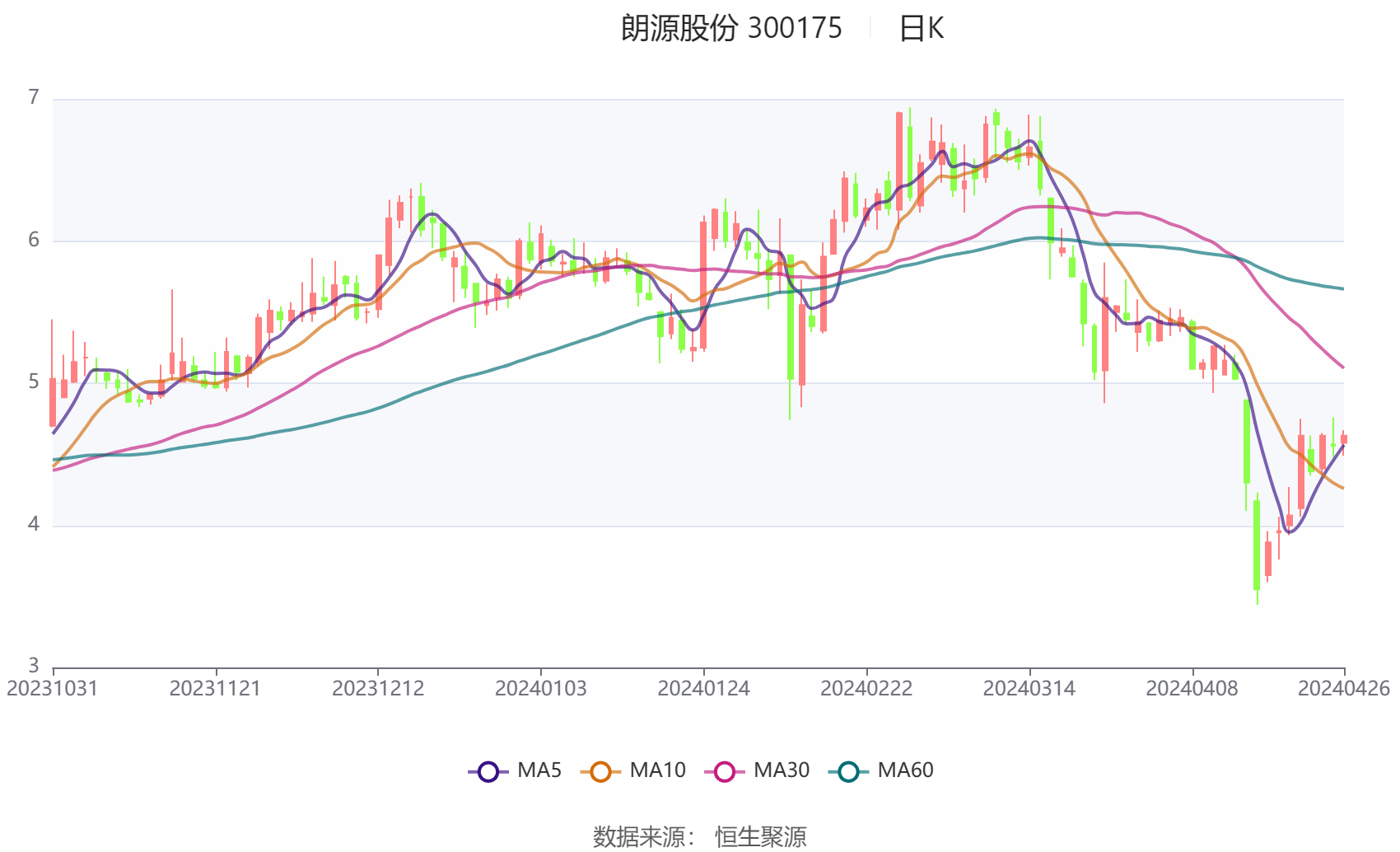The height and width of the screenshot is (852, 1400).
Task: Click the price axis value 3
Action: pyautogui.click(x=34, y=666)
